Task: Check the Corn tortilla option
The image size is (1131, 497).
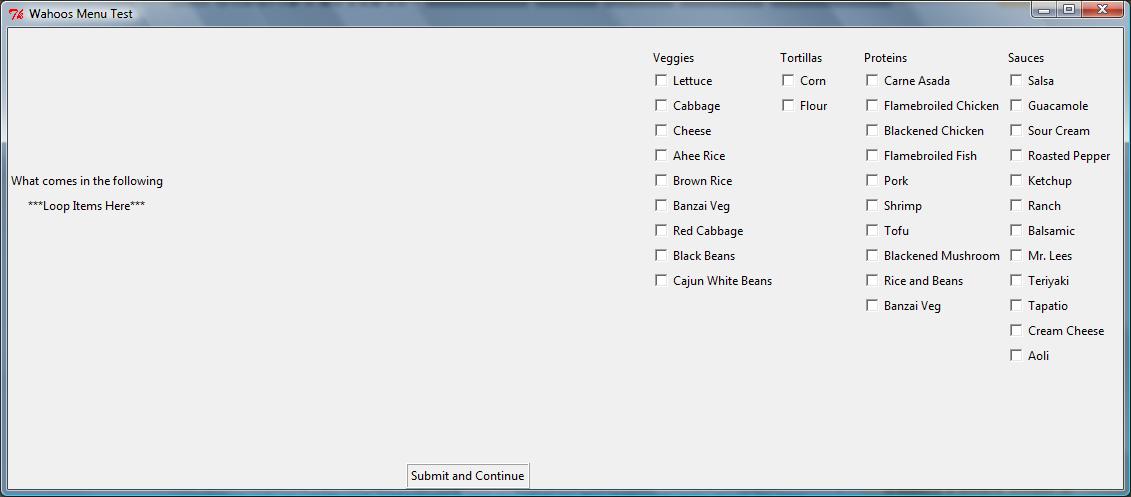Action: [x=788, y=80]
